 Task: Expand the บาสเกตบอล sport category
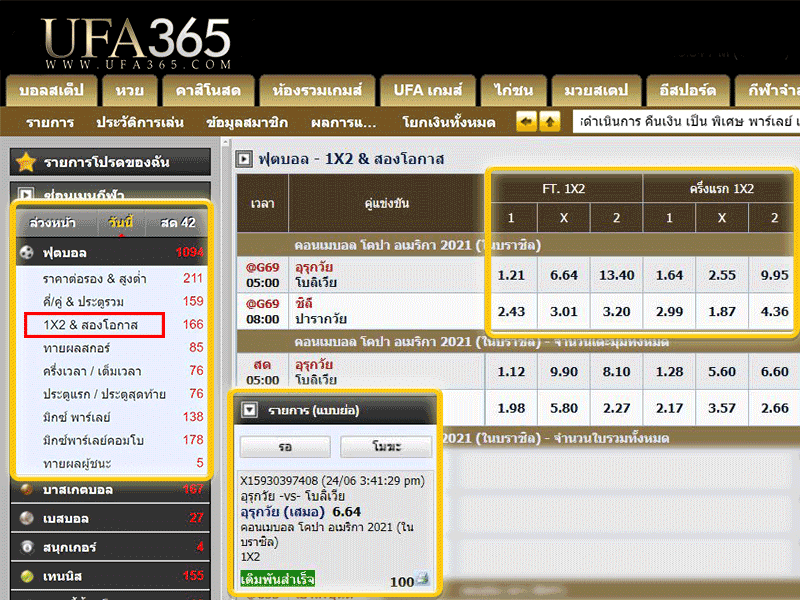point(110,489)
